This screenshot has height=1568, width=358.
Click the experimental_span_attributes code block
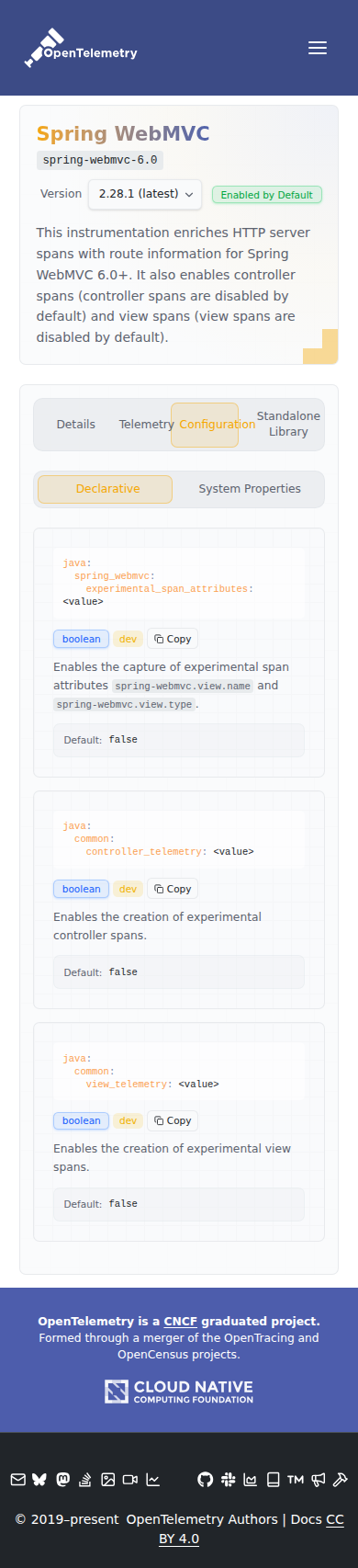pos(179,583)
